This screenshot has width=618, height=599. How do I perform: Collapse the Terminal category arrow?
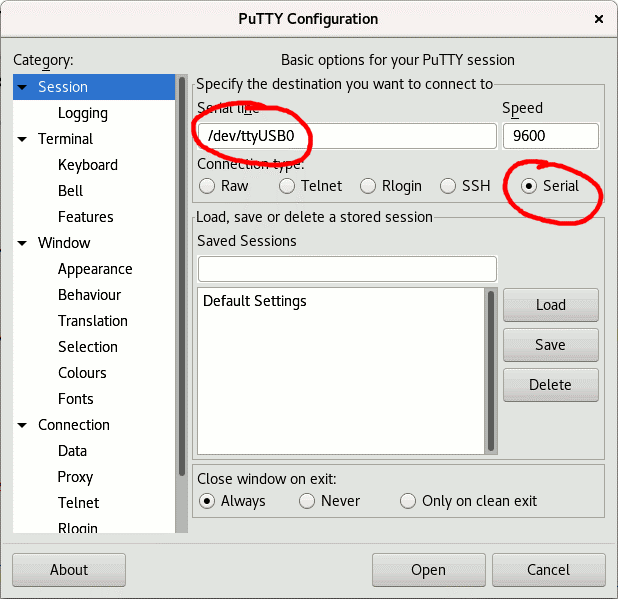(22, 139)
